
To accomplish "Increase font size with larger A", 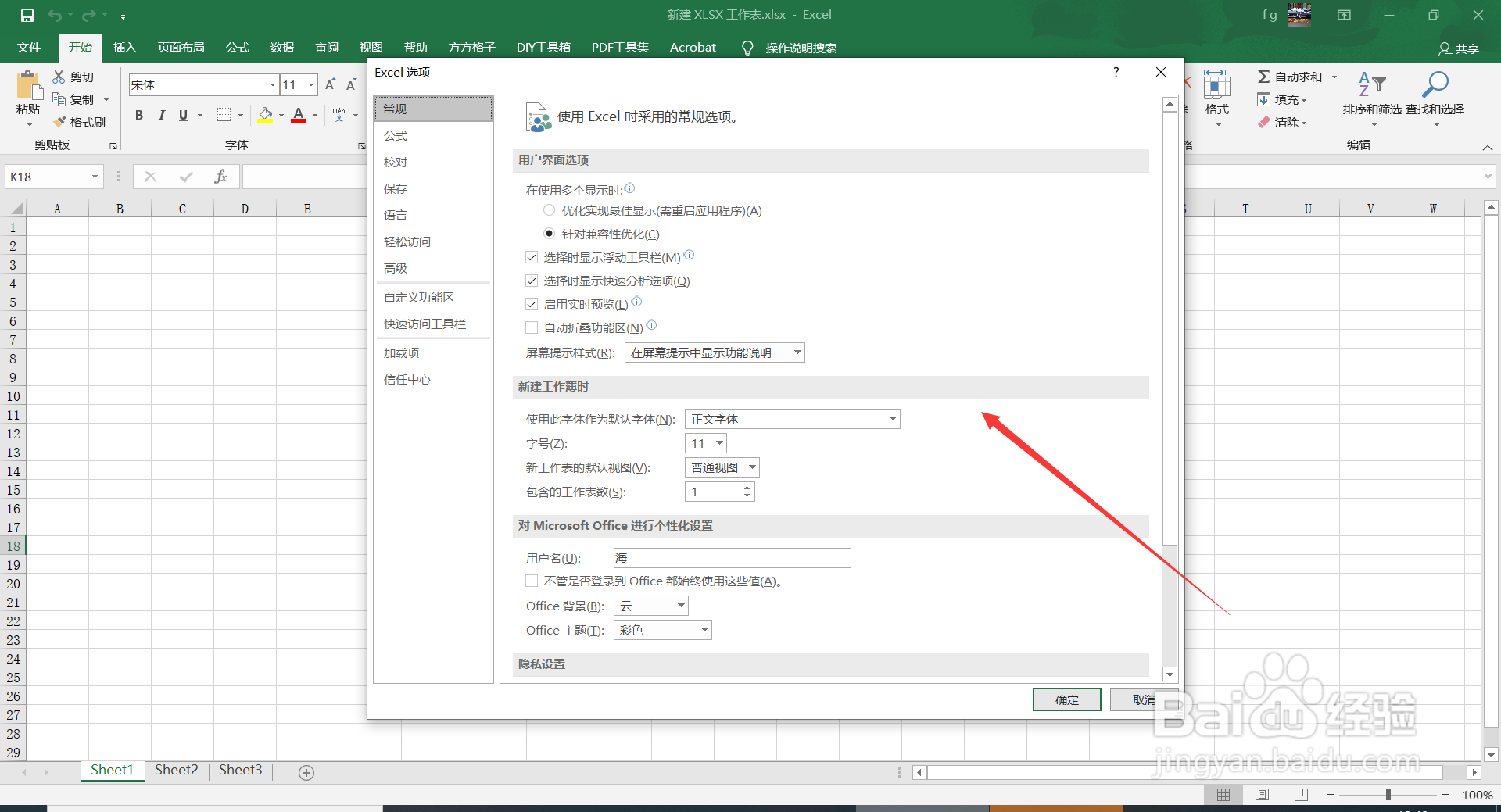I will 330,84.
